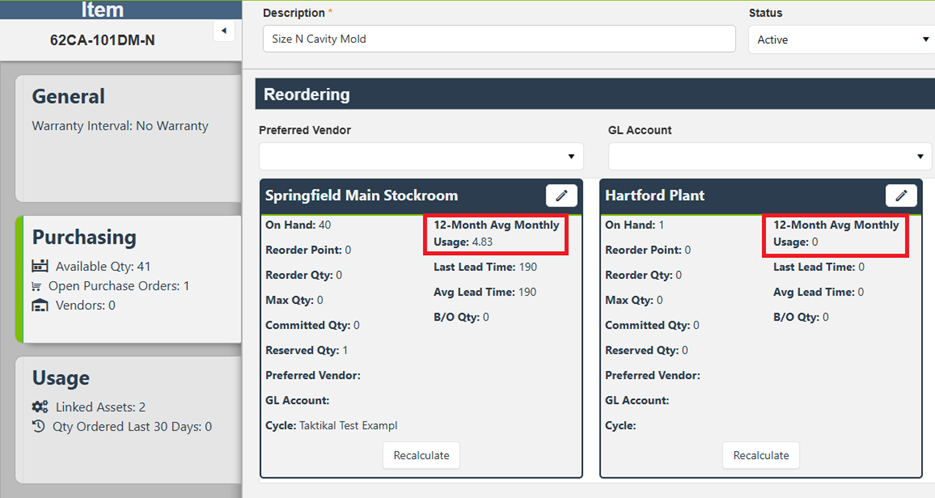Image resolution: width=935 pixels, height=498 pixels.
Task: Select the Purchasing section card
Action: [128, 279]
